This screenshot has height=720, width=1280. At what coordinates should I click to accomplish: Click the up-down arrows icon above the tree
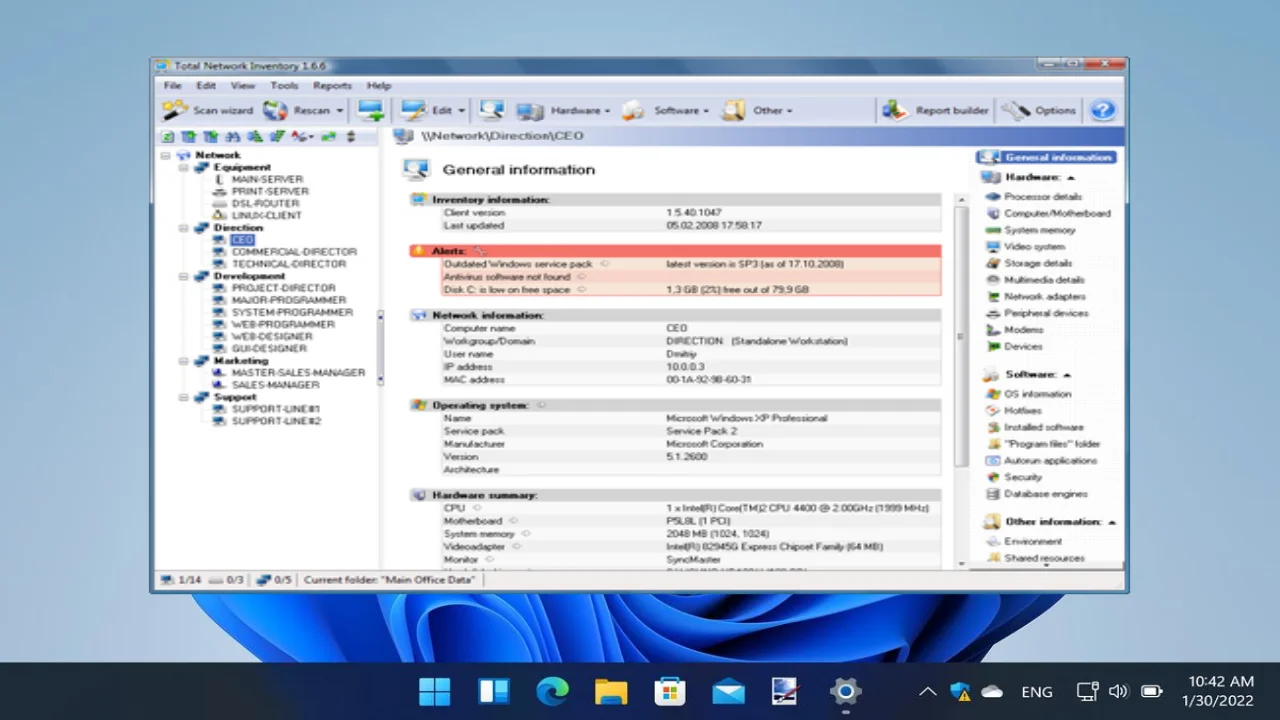coord(351,137)
